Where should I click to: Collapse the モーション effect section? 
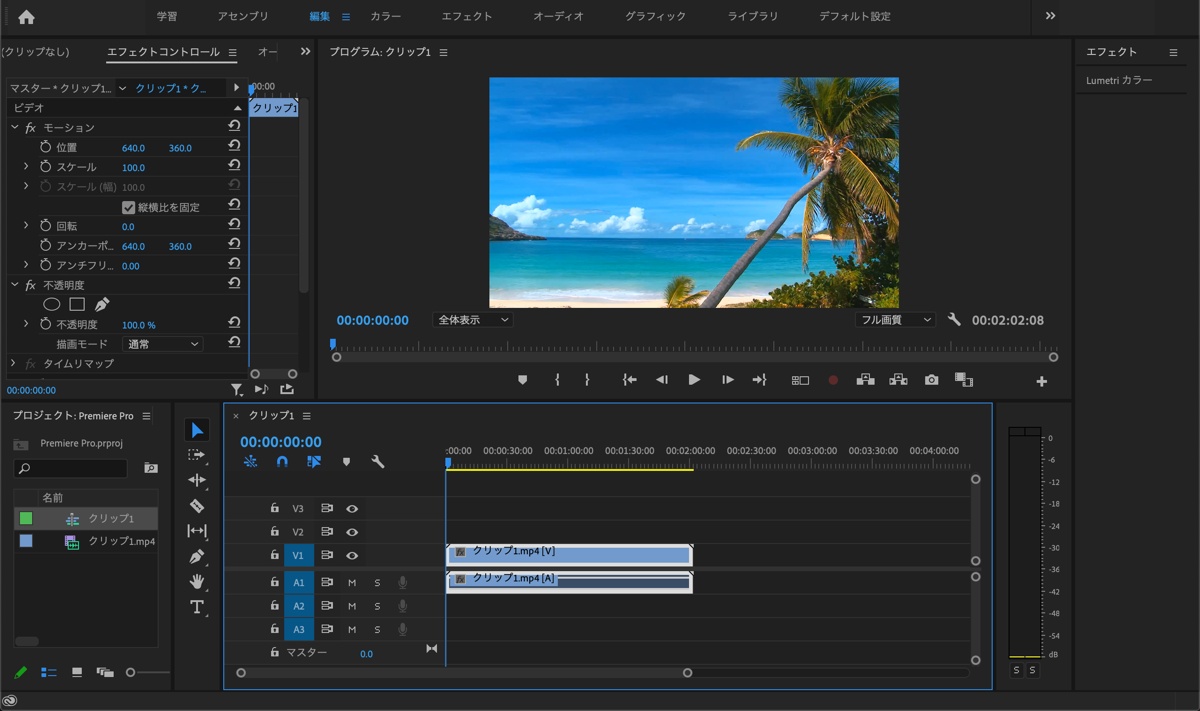coord(14,128)
